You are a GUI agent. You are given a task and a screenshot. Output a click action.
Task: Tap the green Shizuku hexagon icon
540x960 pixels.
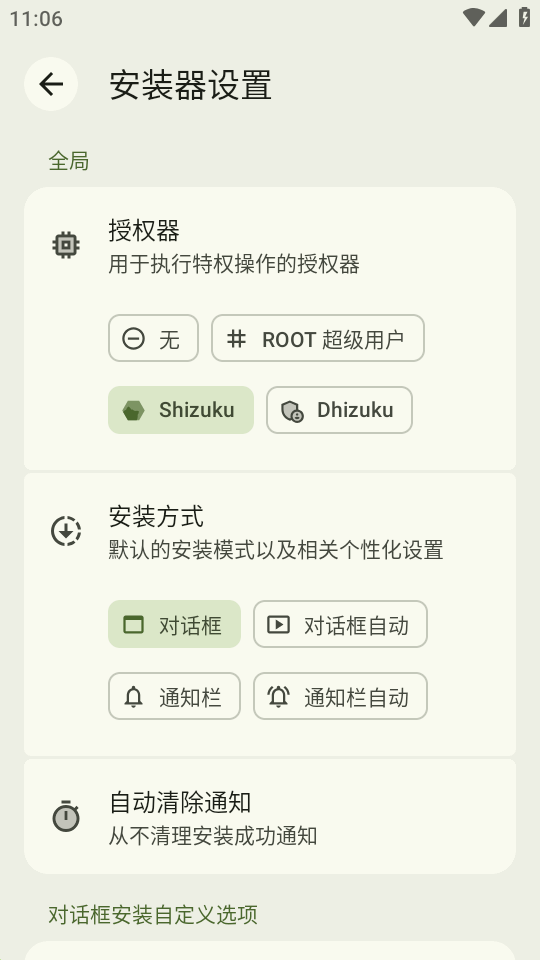[x=133, y=410]
